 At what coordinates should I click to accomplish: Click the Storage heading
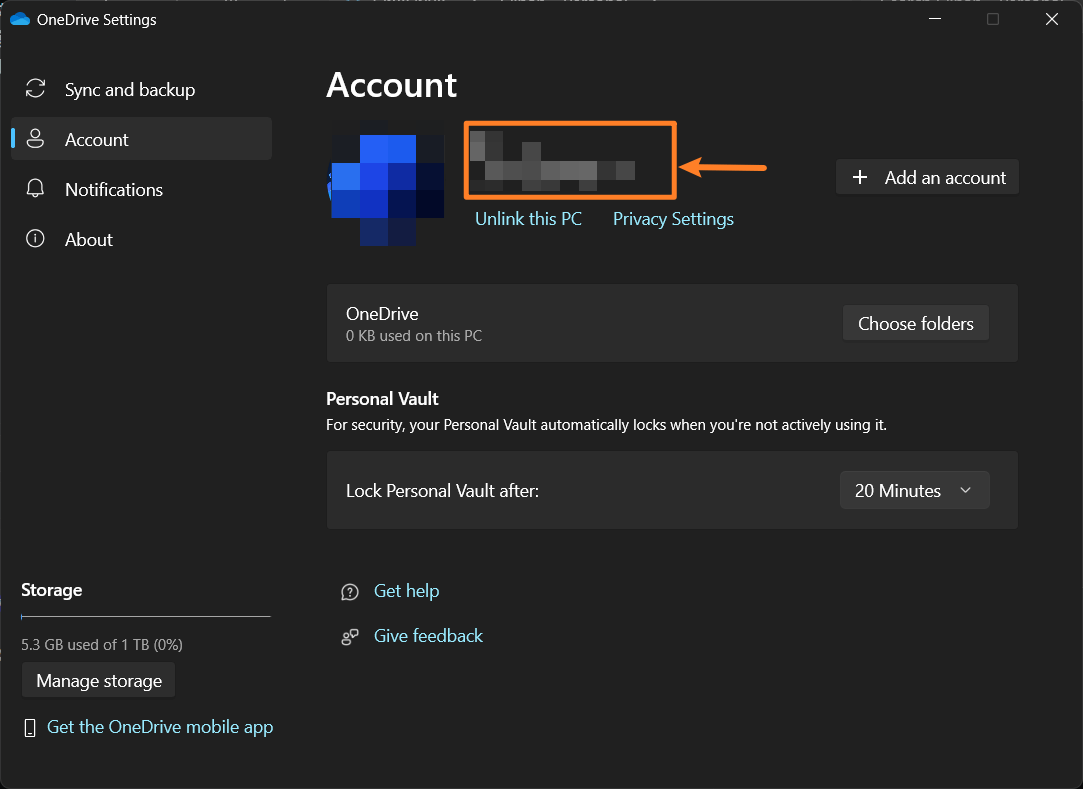click(52, 590)
